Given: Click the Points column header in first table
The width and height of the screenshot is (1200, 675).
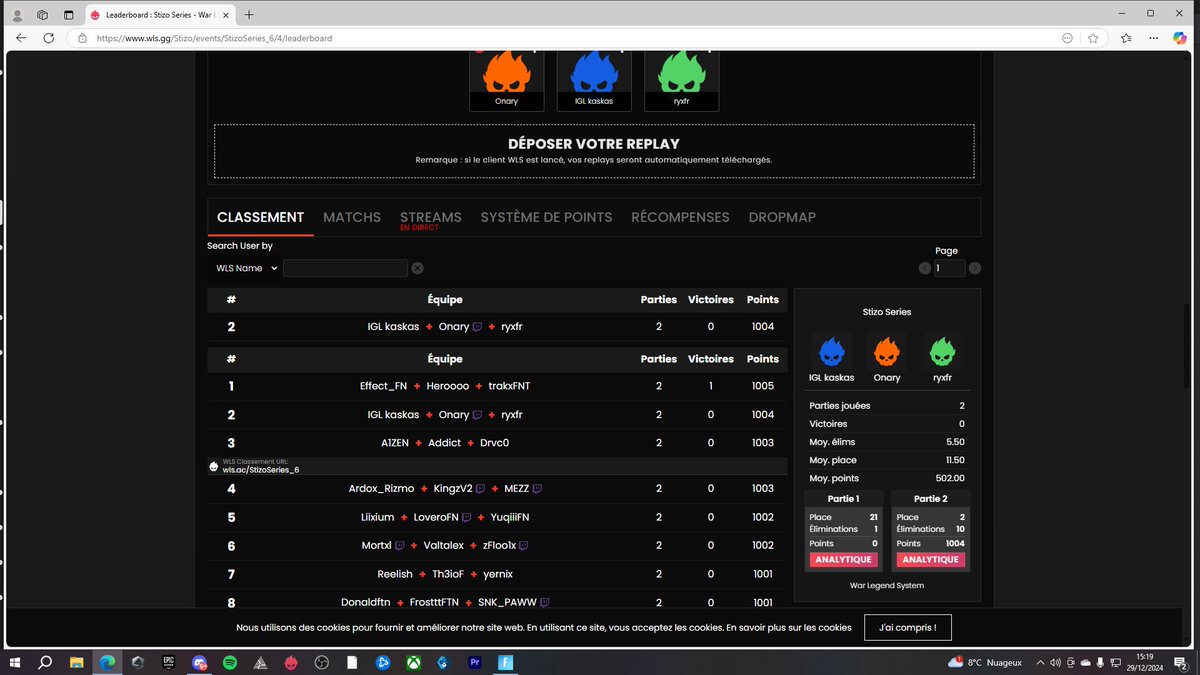Looking at the screenshot, I should (x=762, y=299).
